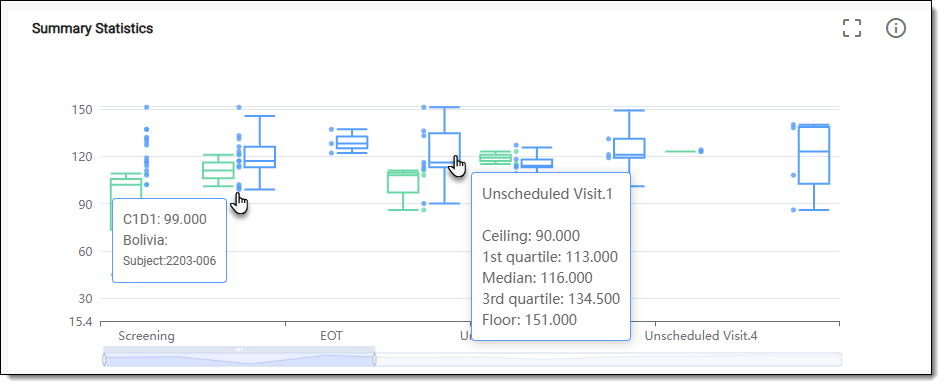Show chart info via the circled i icon
The image size is (944, 387).
tap(896, 28)
